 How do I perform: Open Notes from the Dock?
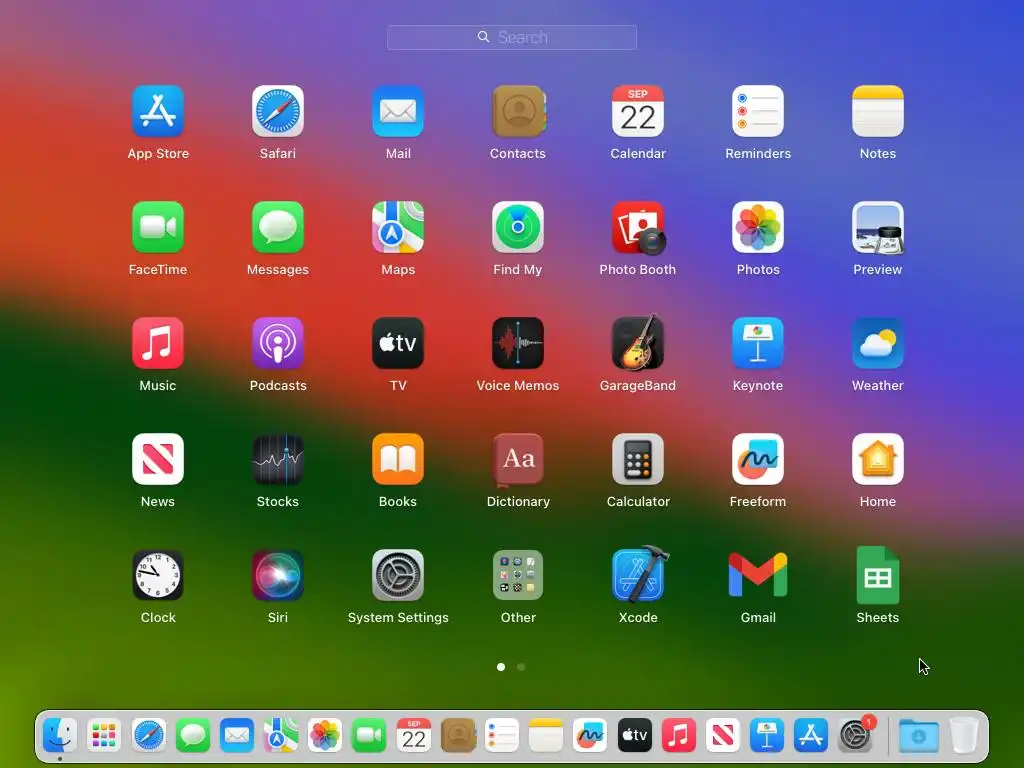[x=546, y=735]
